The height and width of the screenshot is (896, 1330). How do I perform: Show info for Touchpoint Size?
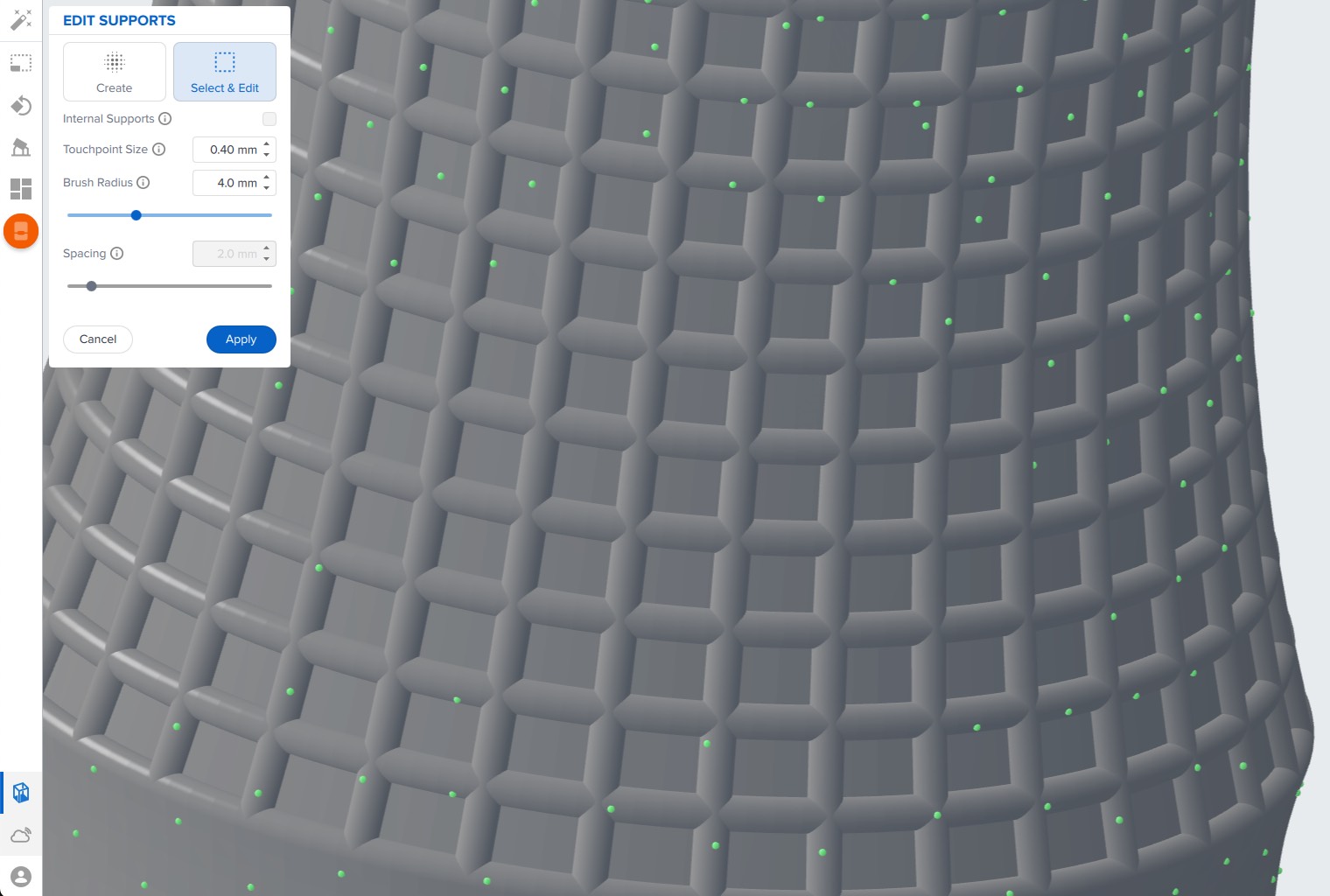pyautogui.click(x=158, y=150)
